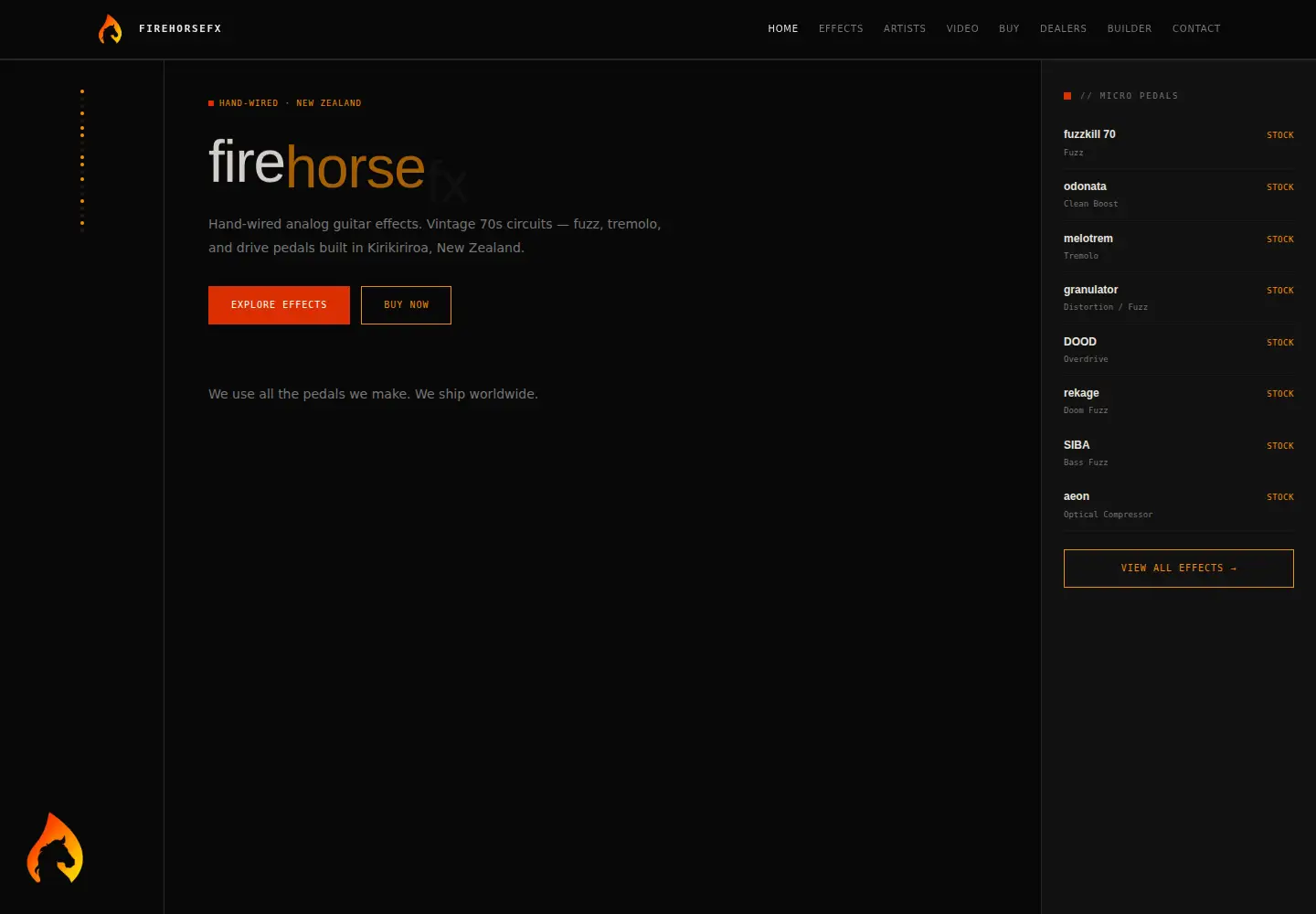The height and width of the screenshot is (914, 1316).
Task: Click the Explore Effects button
Action: coord(279,305)
